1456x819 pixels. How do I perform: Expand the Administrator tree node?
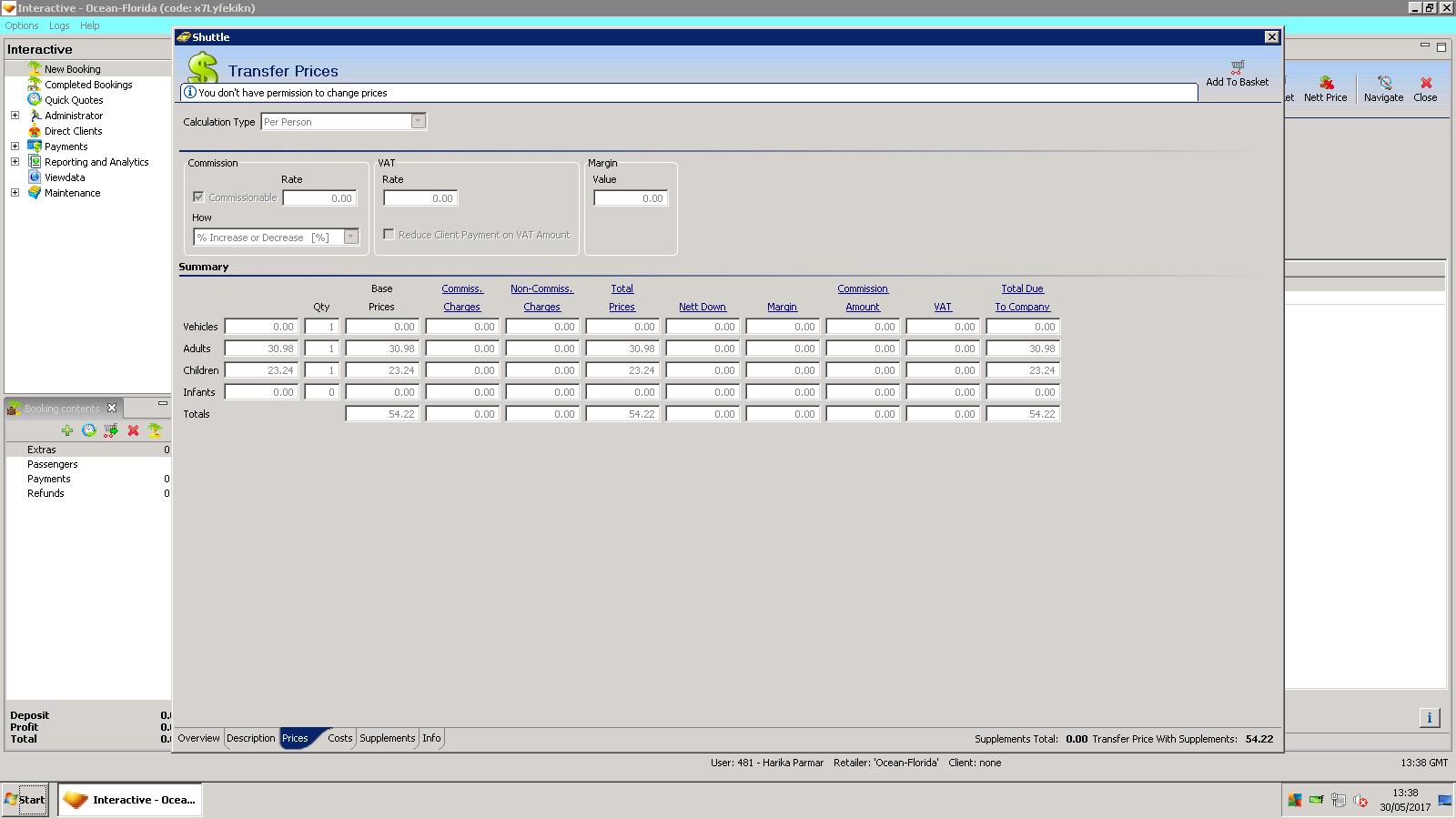pyautogui.click(x=15, y=116)
